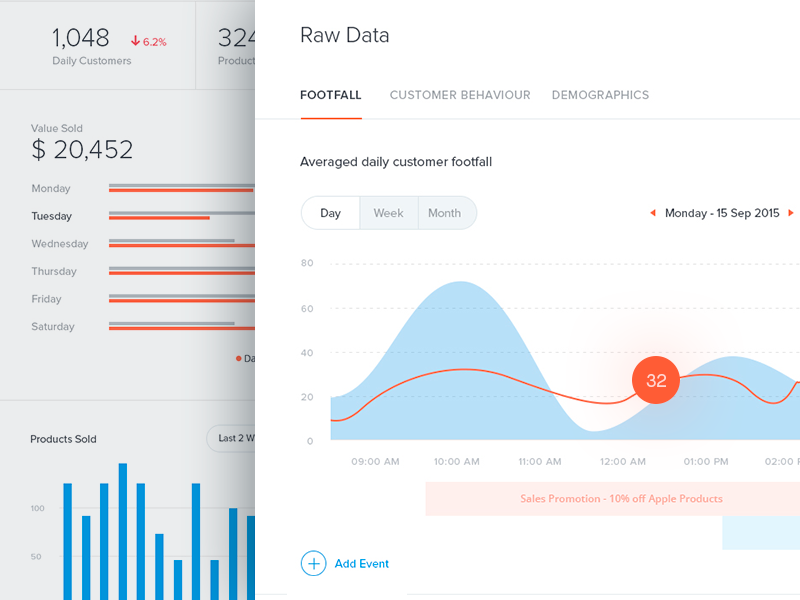The height and width of the screenshot is (600, 800).
Task: Click the light blue event block below the promotion
Action: [x=760, y=533]
